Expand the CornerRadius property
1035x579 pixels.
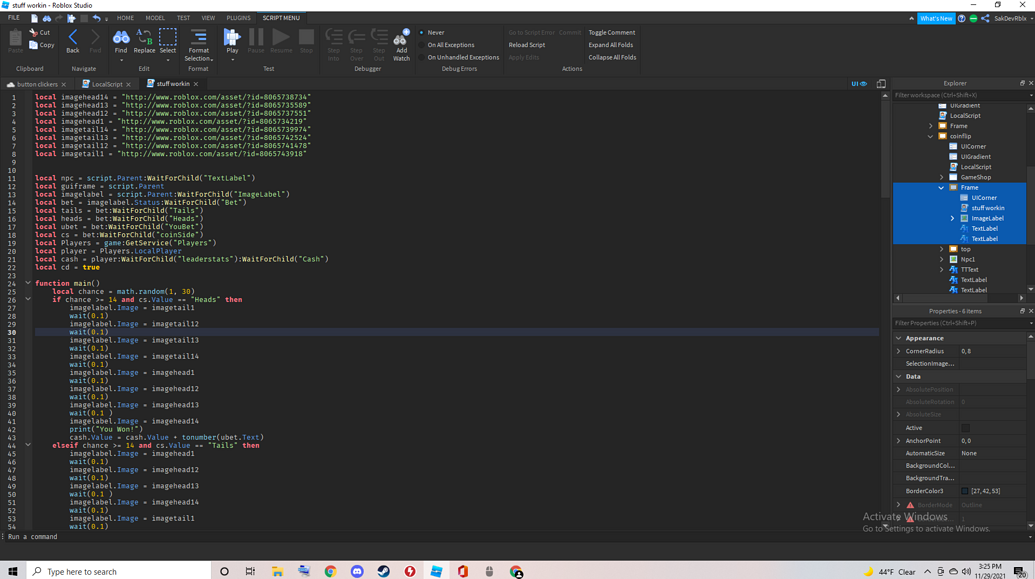coord(898,351)
